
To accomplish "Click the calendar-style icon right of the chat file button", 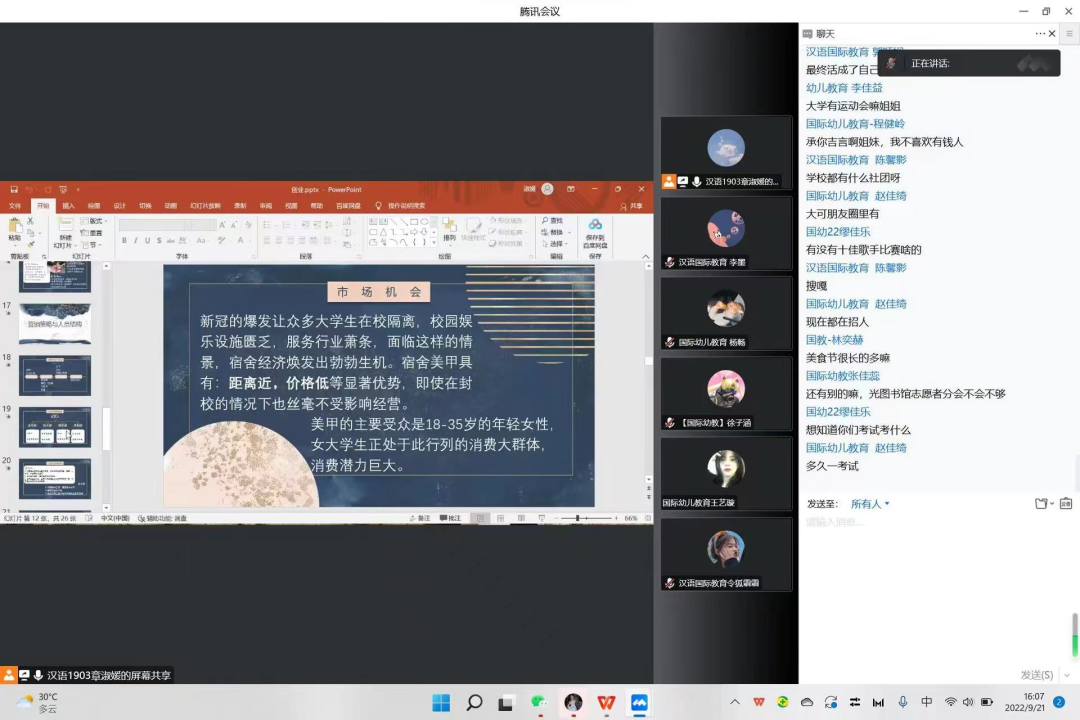I will click(1066, 503).
